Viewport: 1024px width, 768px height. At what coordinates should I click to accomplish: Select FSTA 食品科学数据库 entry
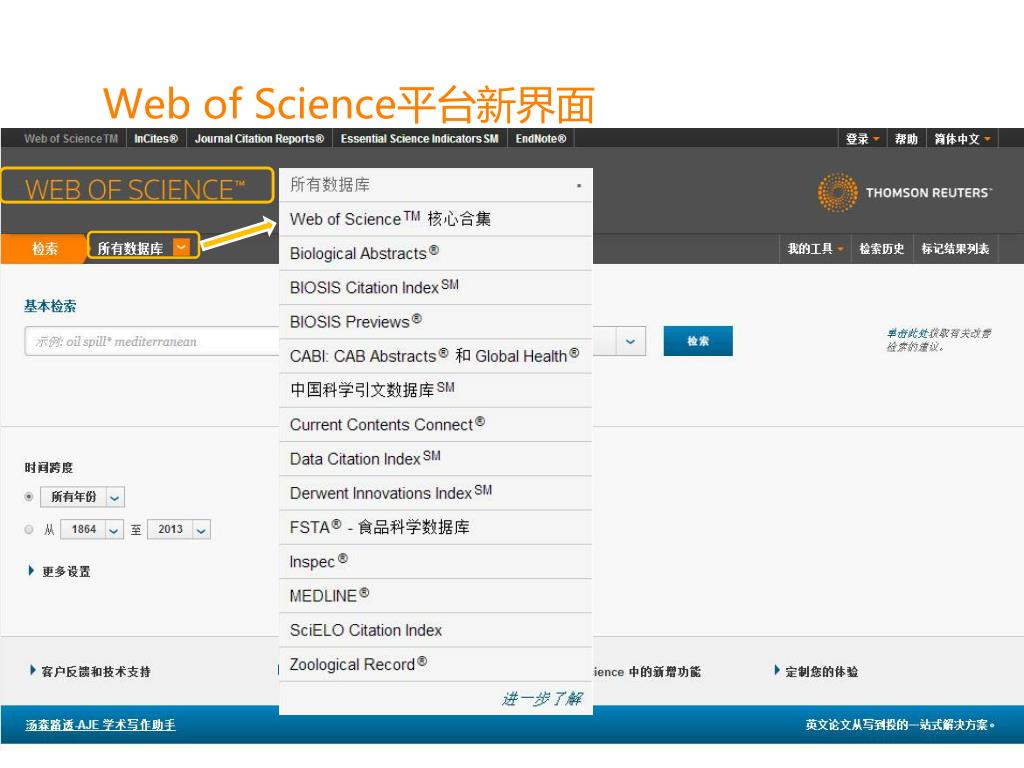436,527
